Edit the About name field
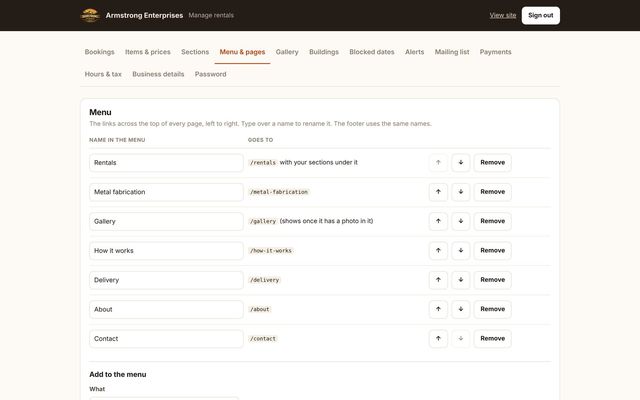 coord(166,309)
